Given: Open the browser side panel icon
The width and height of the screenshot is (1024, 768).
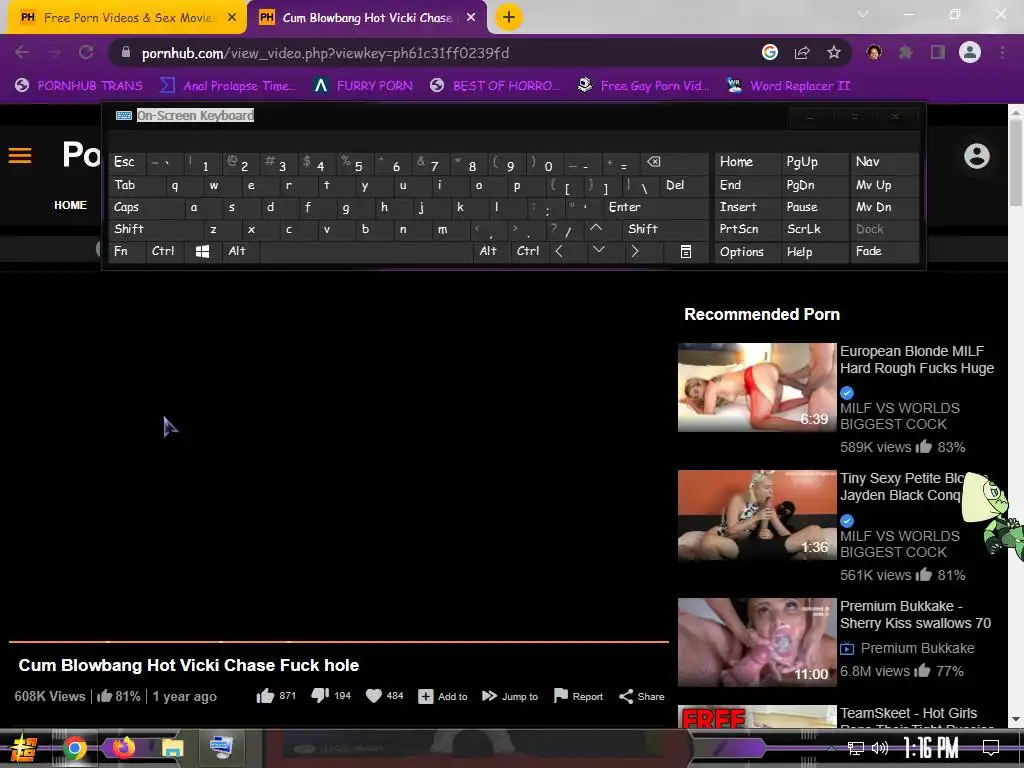Looking at the screenshot, I should click(938, 52).
